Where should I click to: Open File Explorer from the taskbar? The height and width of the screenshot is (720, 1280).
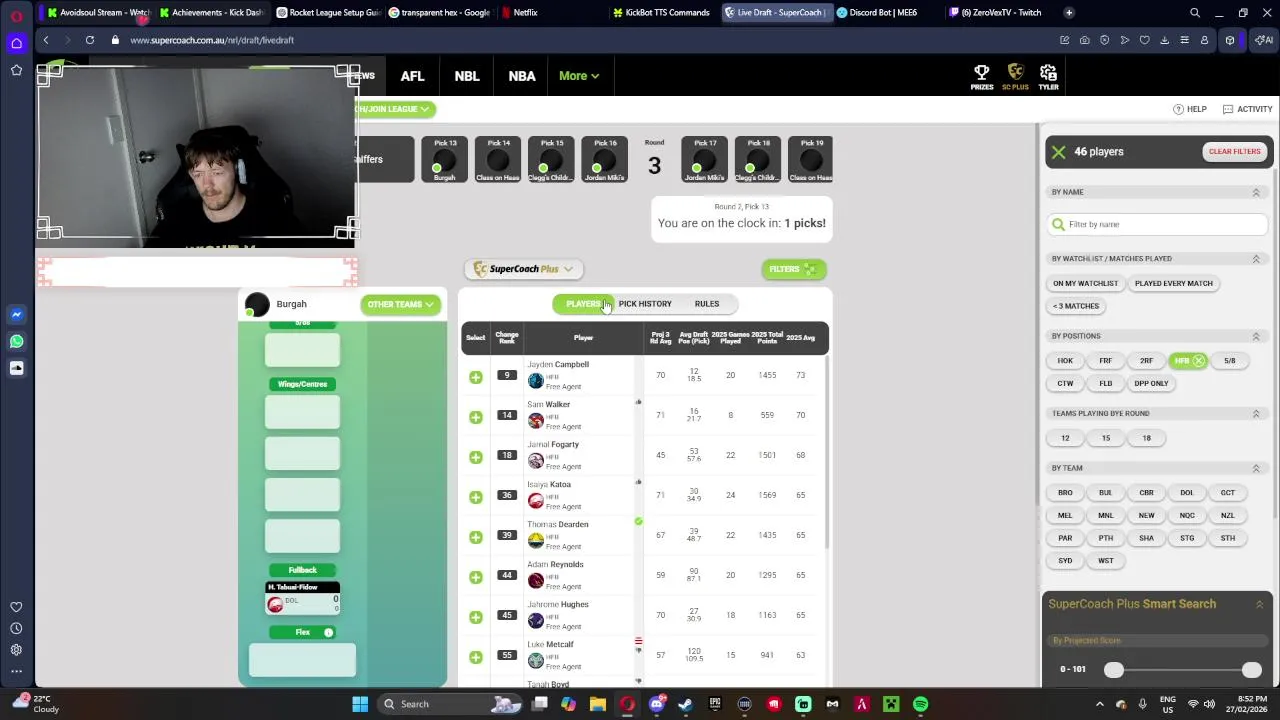tap(597, 704)
